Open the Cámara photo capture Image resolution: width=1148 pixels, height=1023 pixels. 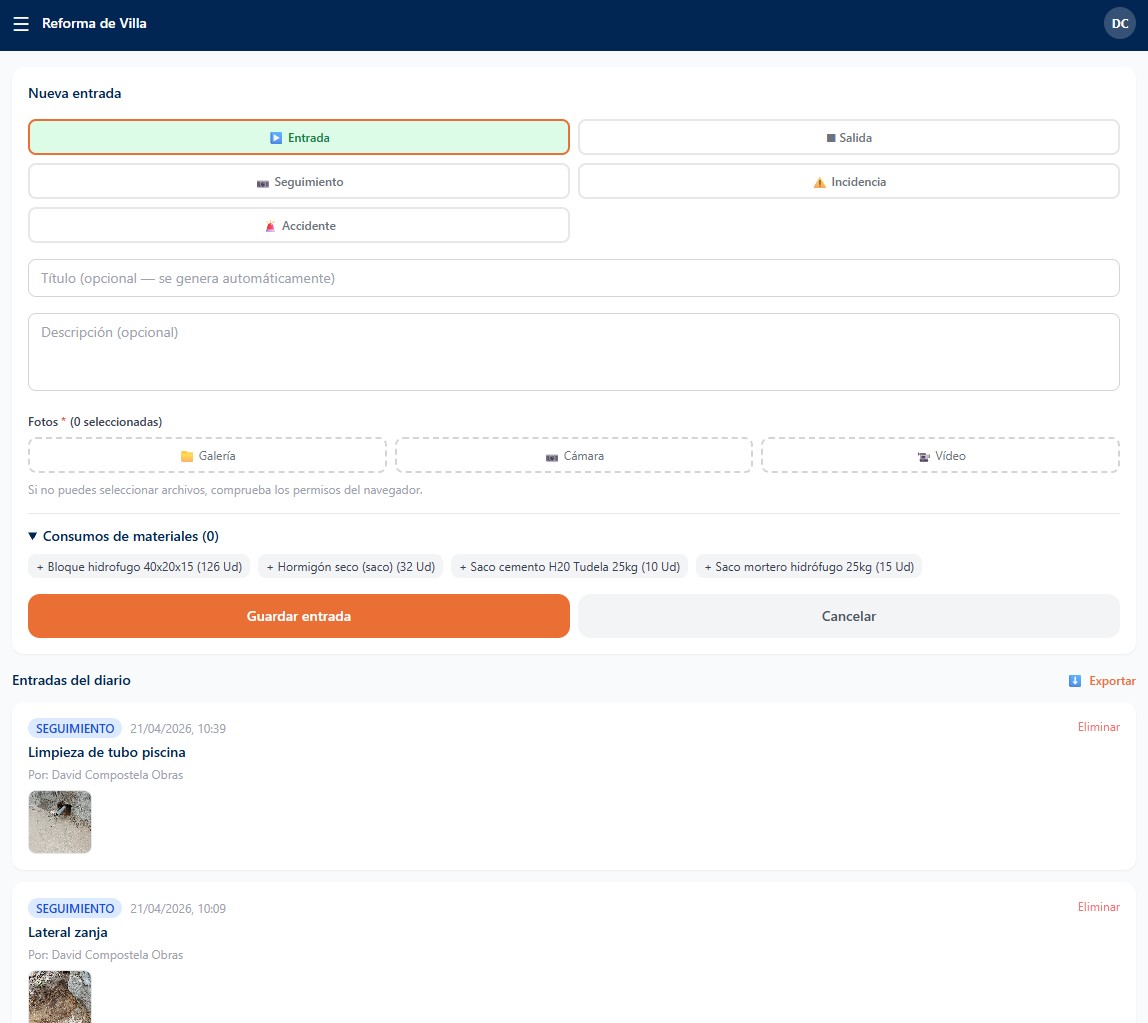[x=574, y=455]
